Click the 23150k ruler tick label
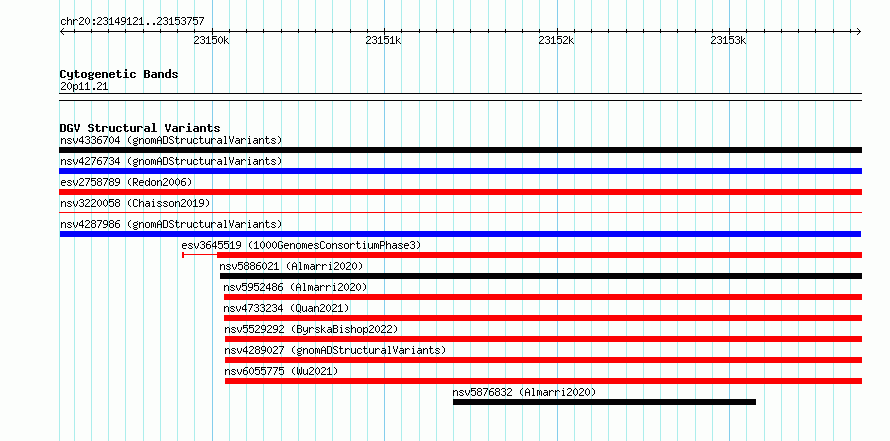Screen dimensions: 890x441 (211, 41)
